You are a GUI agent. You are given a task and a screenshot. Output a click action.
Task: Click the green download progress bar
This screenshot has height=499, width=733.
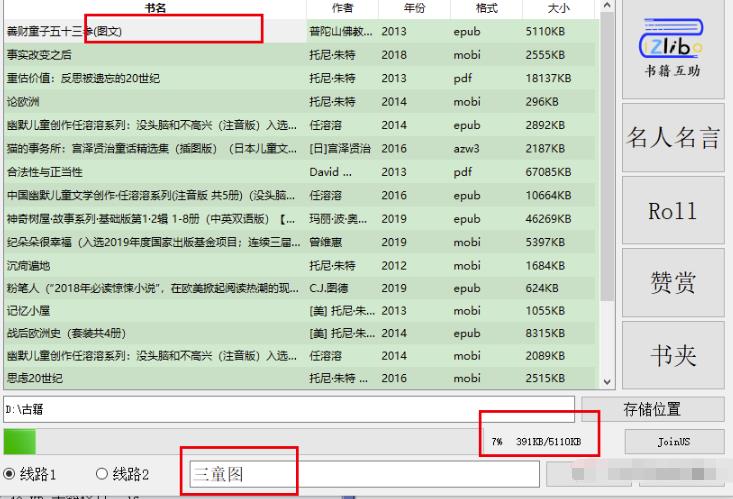point(20,441)
